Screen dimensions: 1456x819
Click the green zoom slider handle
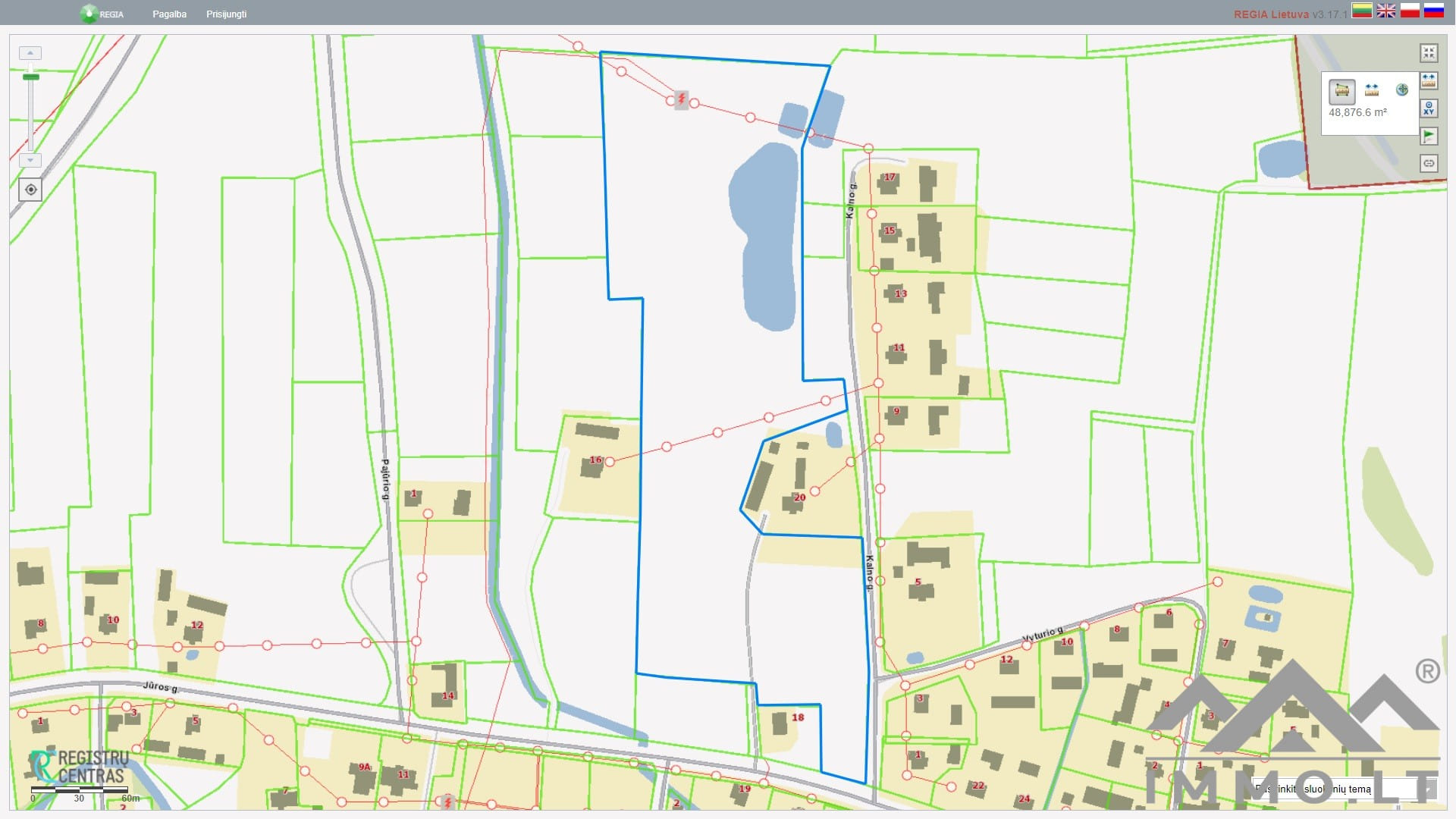click(30, 77)
